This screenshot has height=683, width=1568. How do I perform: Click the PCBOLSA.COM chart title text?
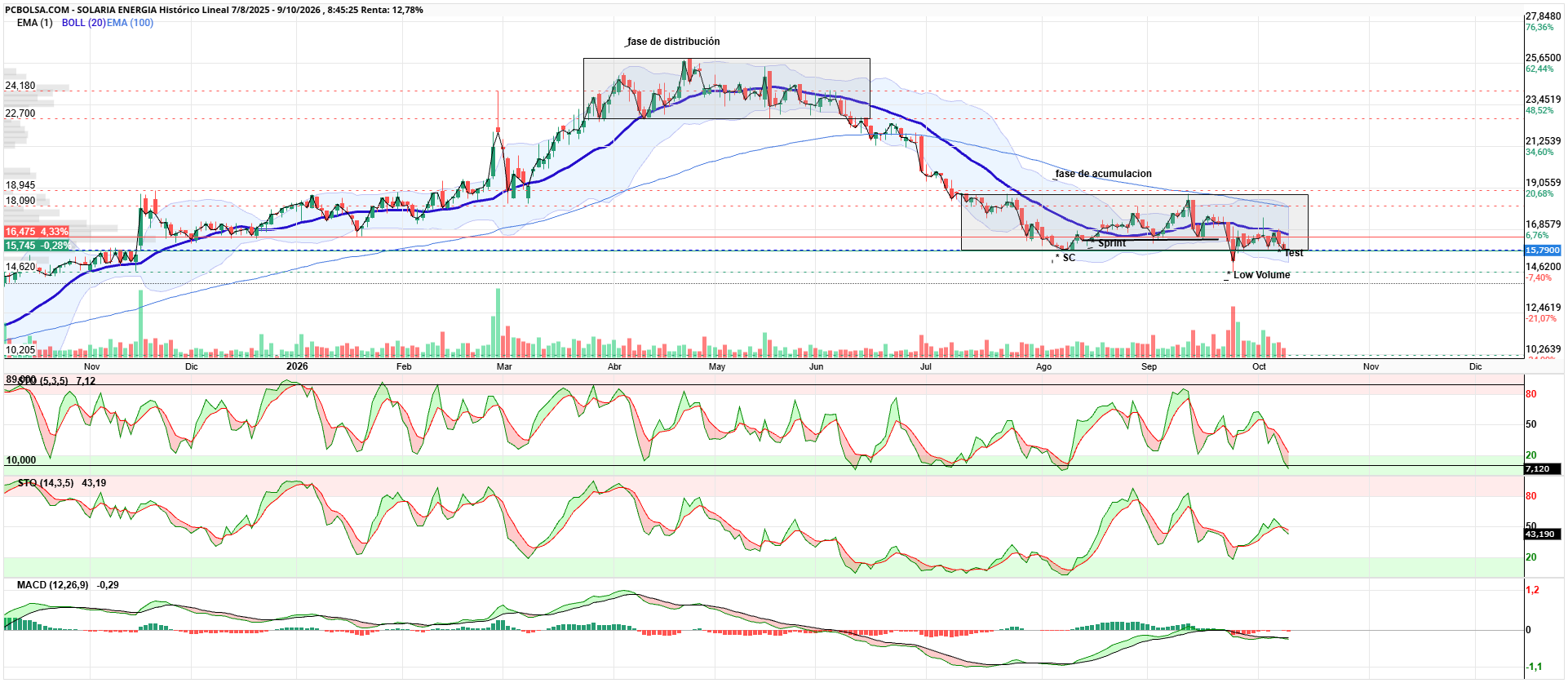click(37, 10)
